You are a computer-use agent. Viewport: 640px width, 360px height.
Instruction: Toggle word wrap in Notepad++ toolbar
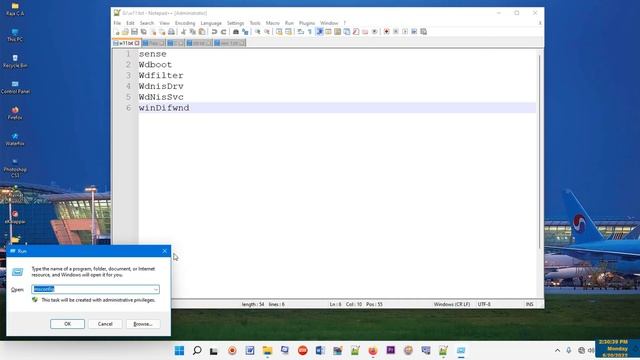pyautogui.click(x=301, y=32)
